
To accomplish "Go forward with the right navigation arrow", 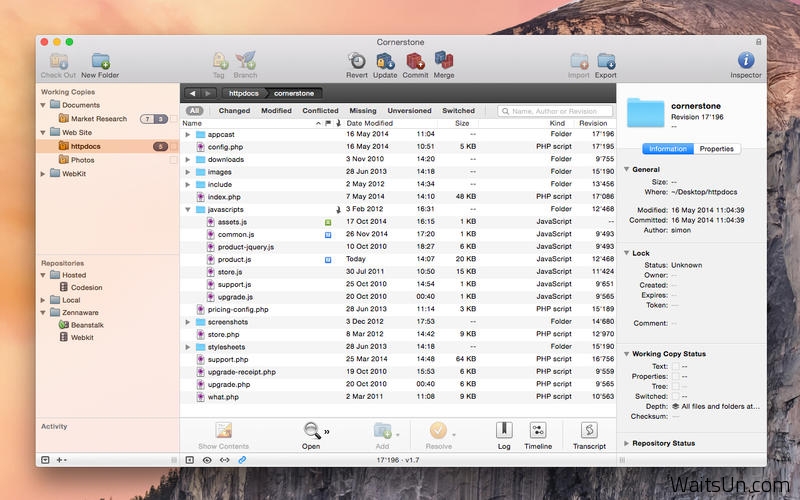I will [x=208, y=93].
